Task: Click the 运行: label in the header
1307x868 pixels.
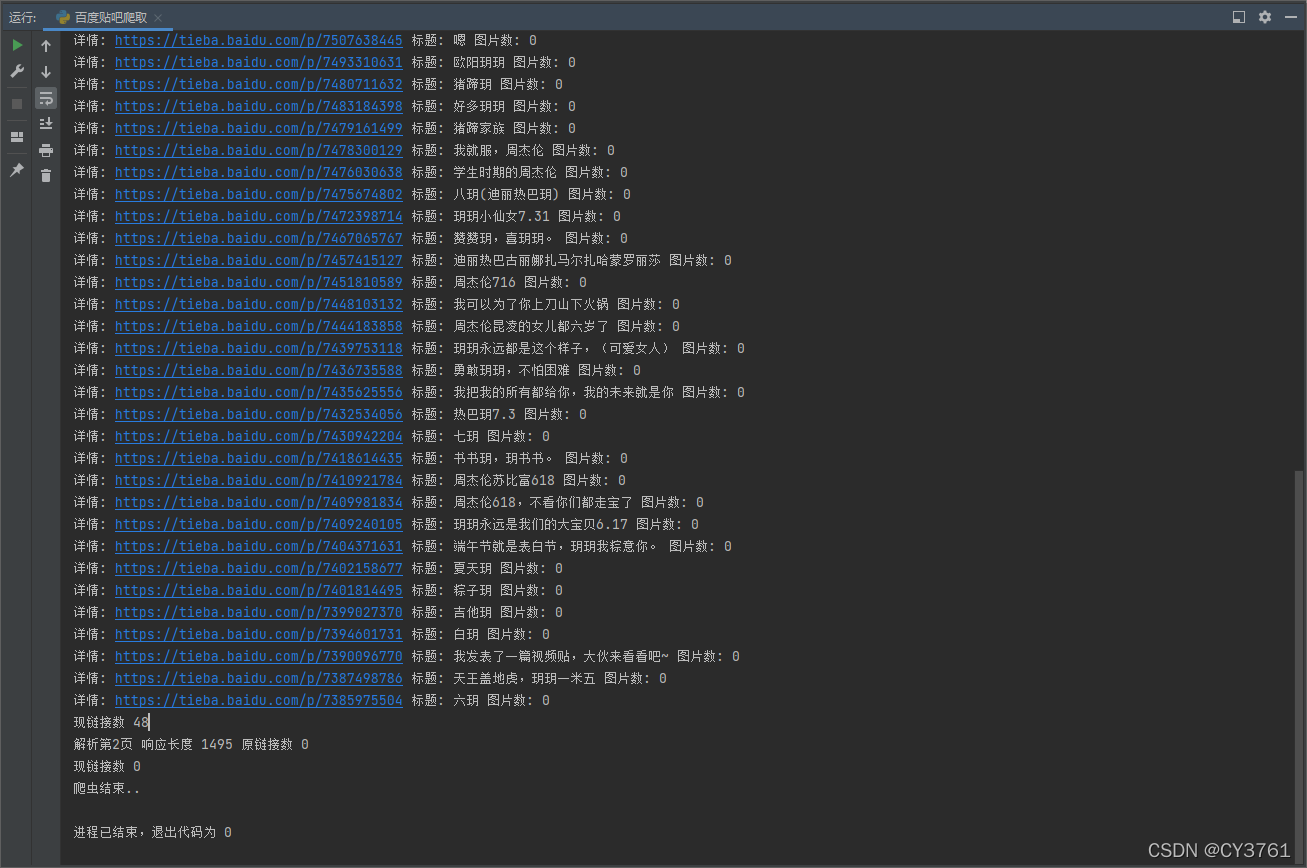Action: click(x=23, y=17)
